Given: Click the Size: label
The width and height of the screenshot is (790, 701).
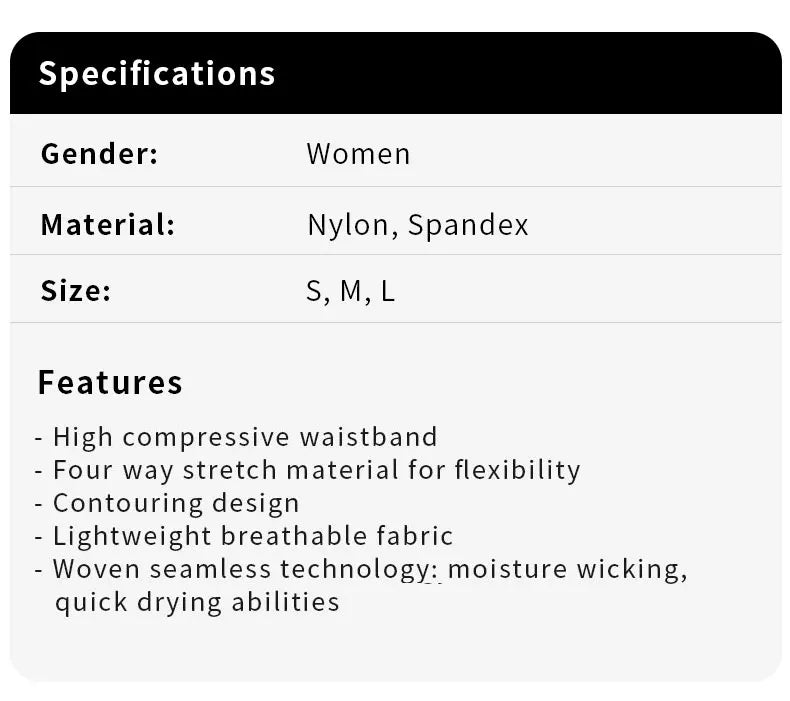Looking at the screenshot, I should pos(75,291).
